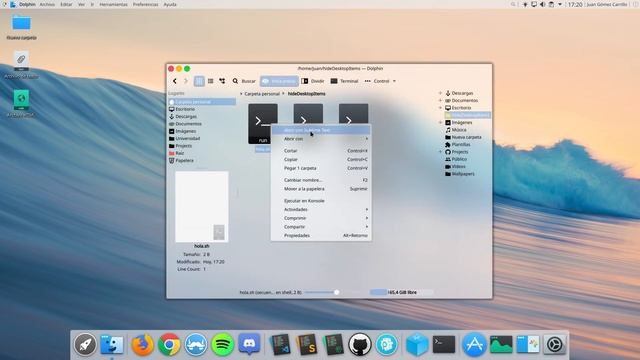The height and width of the screenshot is (360, 640).
Task: Expand the Abrir con submenu
Action: click(321, 139)
